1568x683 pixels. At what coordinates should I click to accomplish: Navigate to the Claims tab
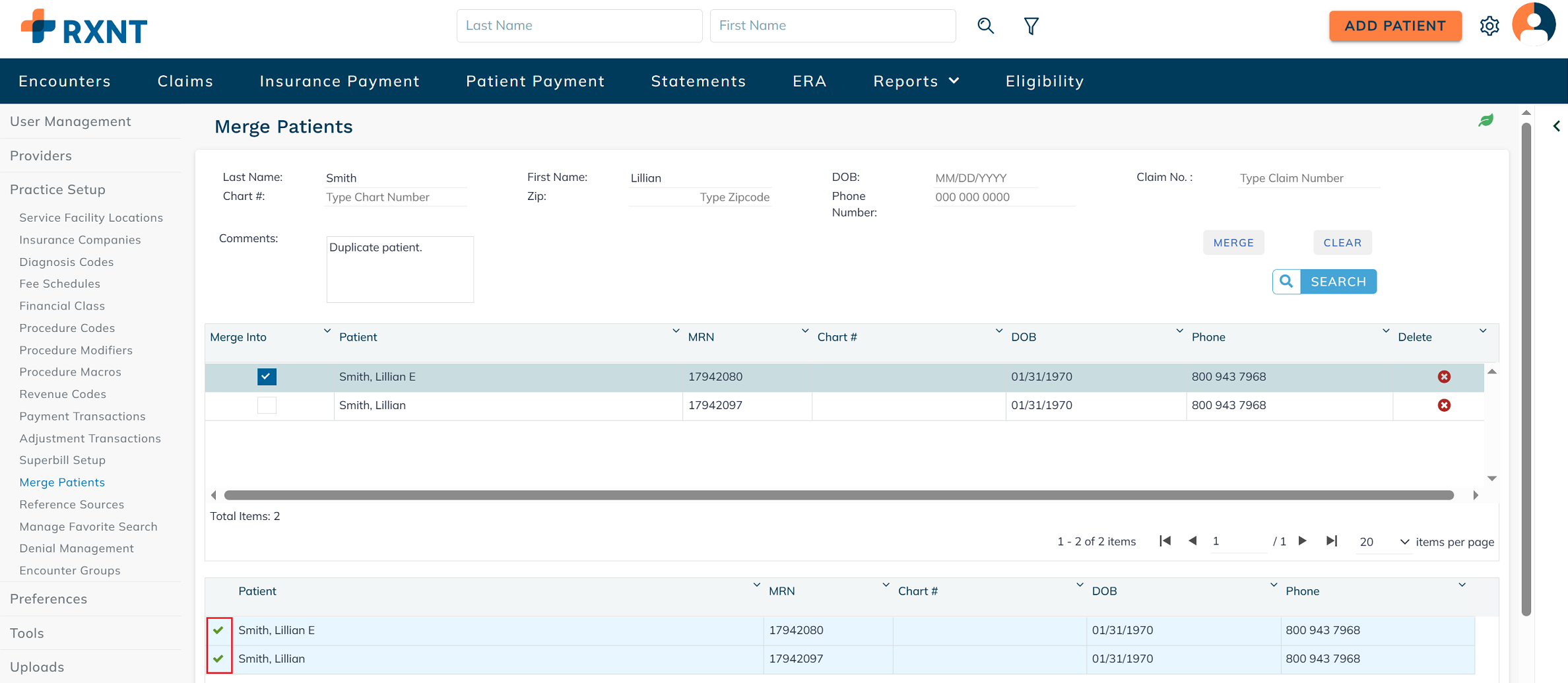point(185,81)
